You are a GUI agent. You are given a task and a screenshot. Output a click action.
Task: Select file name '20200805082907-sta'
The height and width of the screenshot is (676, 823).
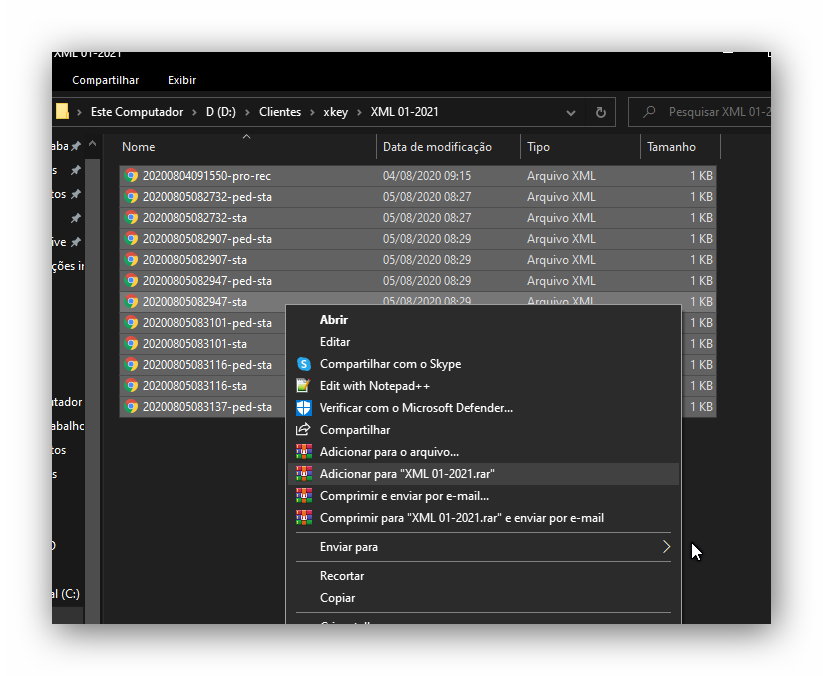click(x=195, y=260)
